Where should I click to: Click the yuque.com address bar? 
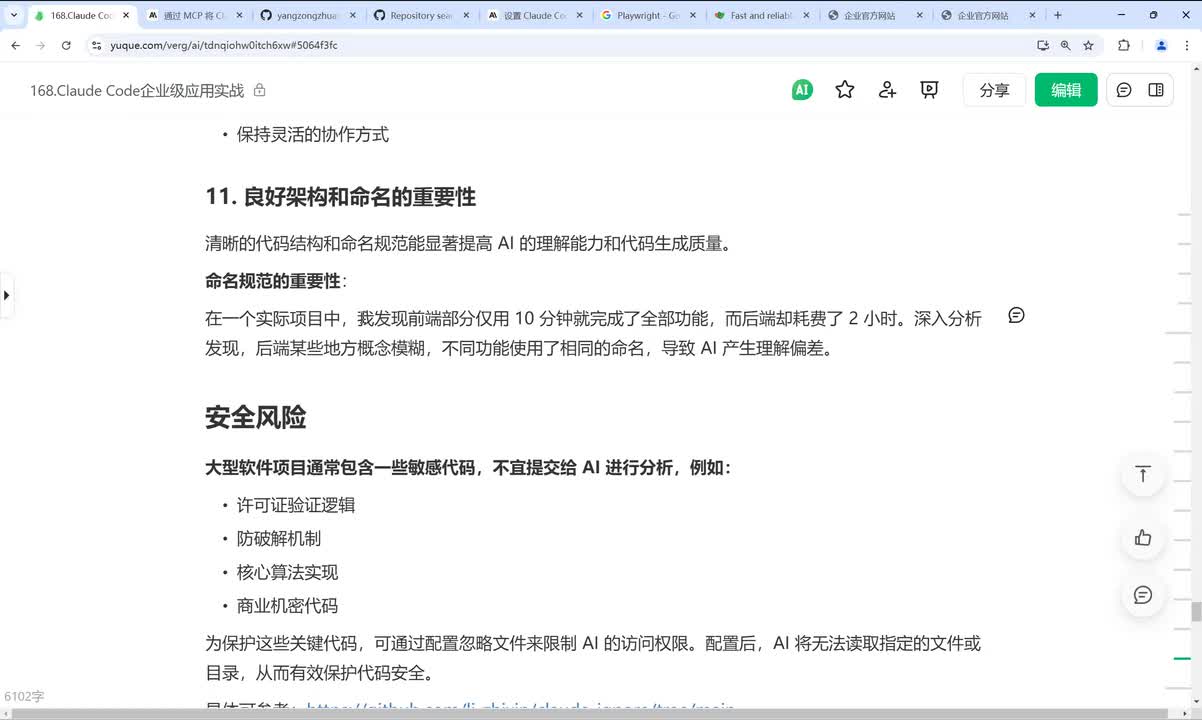pyautogui.click(x=560, y=45)
